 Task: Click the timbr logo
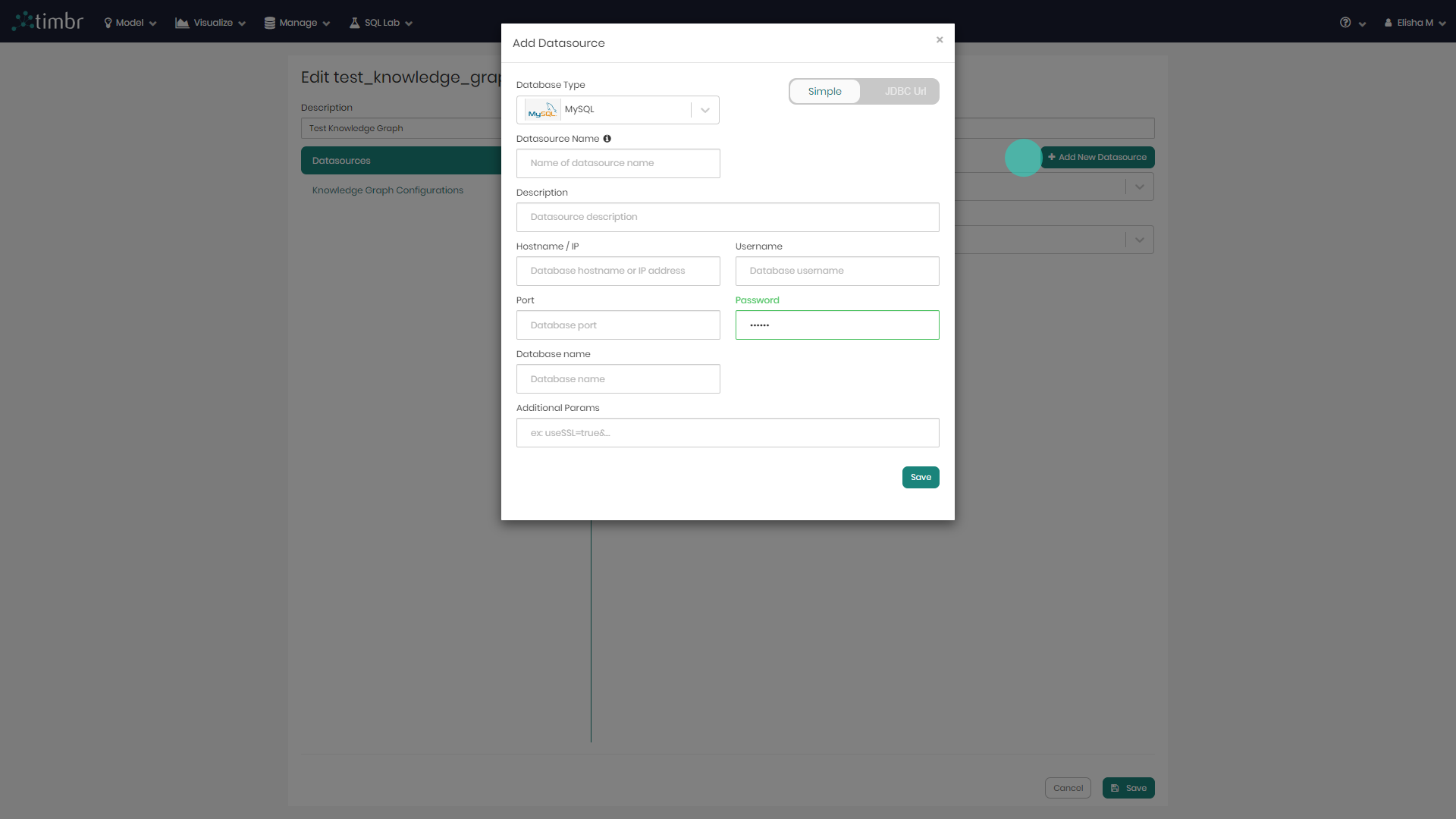pyautogui.click(x=48, y=21)
